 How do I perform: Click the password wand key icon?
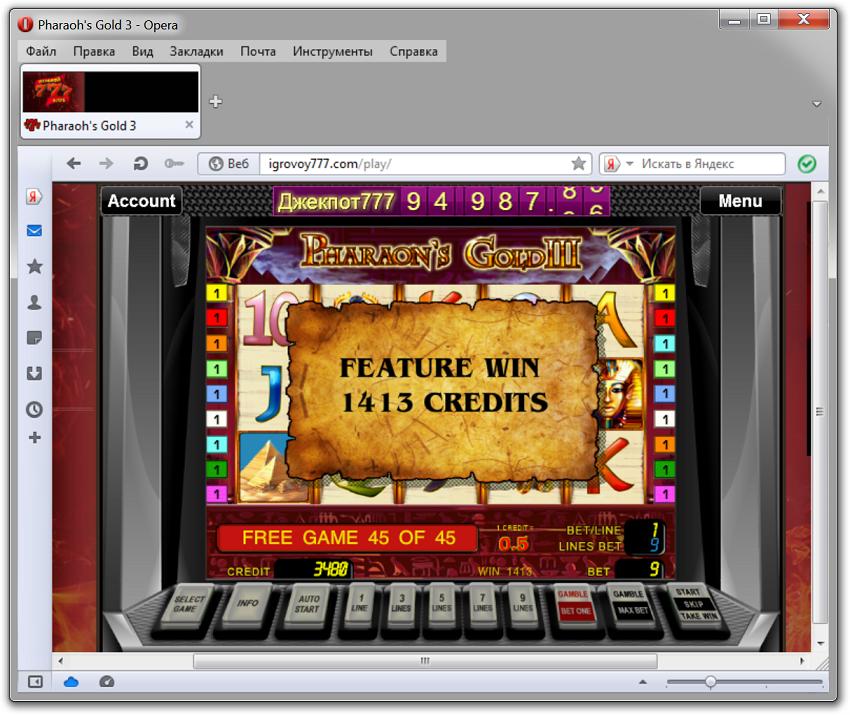[174, 164]
